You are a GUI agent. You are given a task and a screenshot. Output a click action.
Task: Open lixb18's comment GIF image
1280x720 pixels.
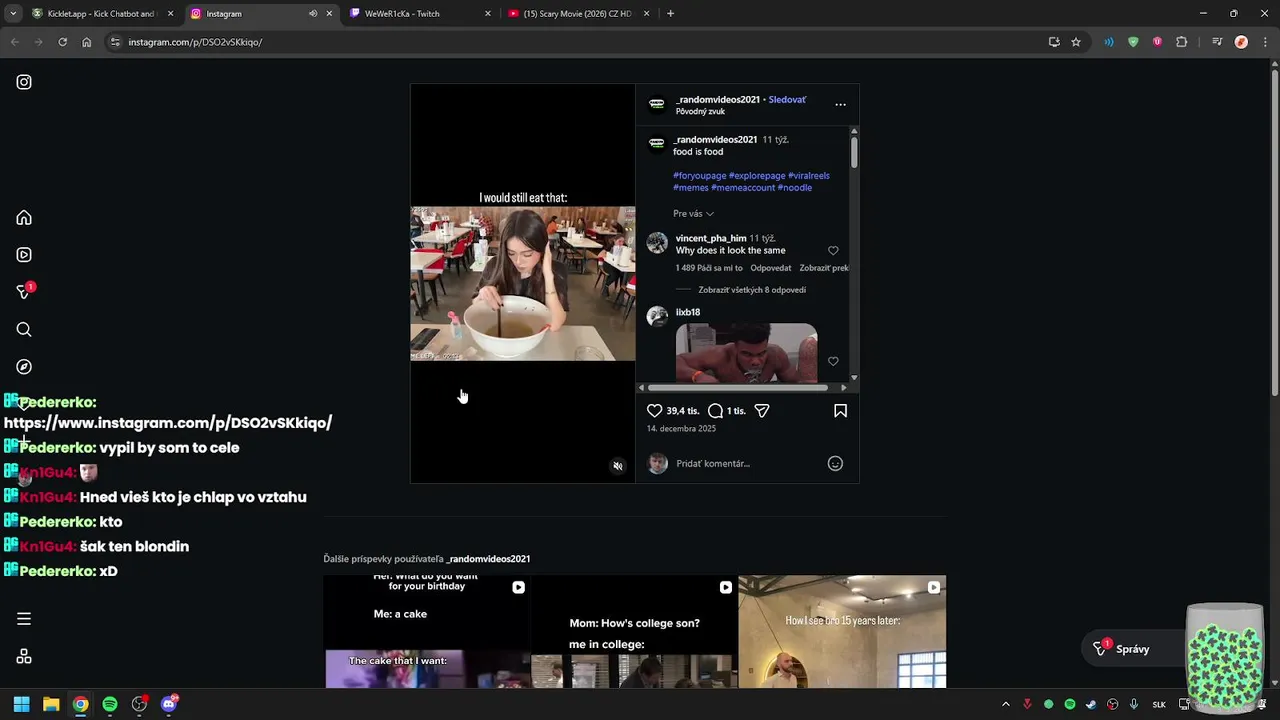pos(746,353)
